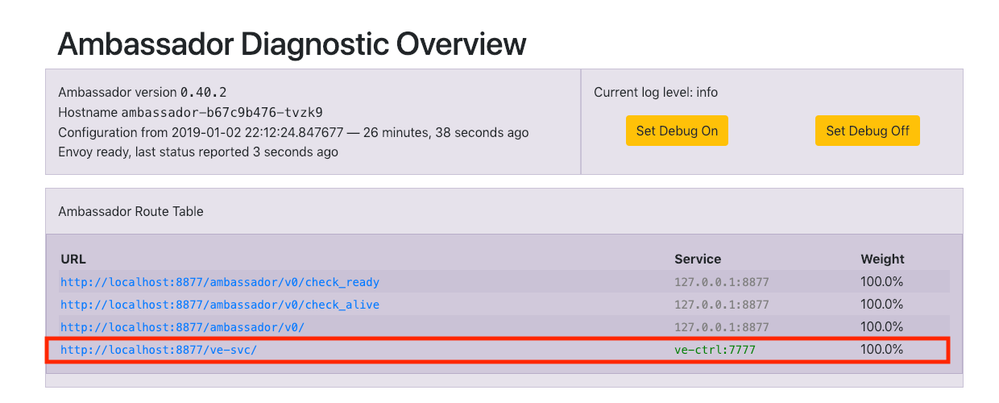This screenshot has height=403, width=999.
Task: Click the Ambassador Route Table title
Action: coord(131,212)
